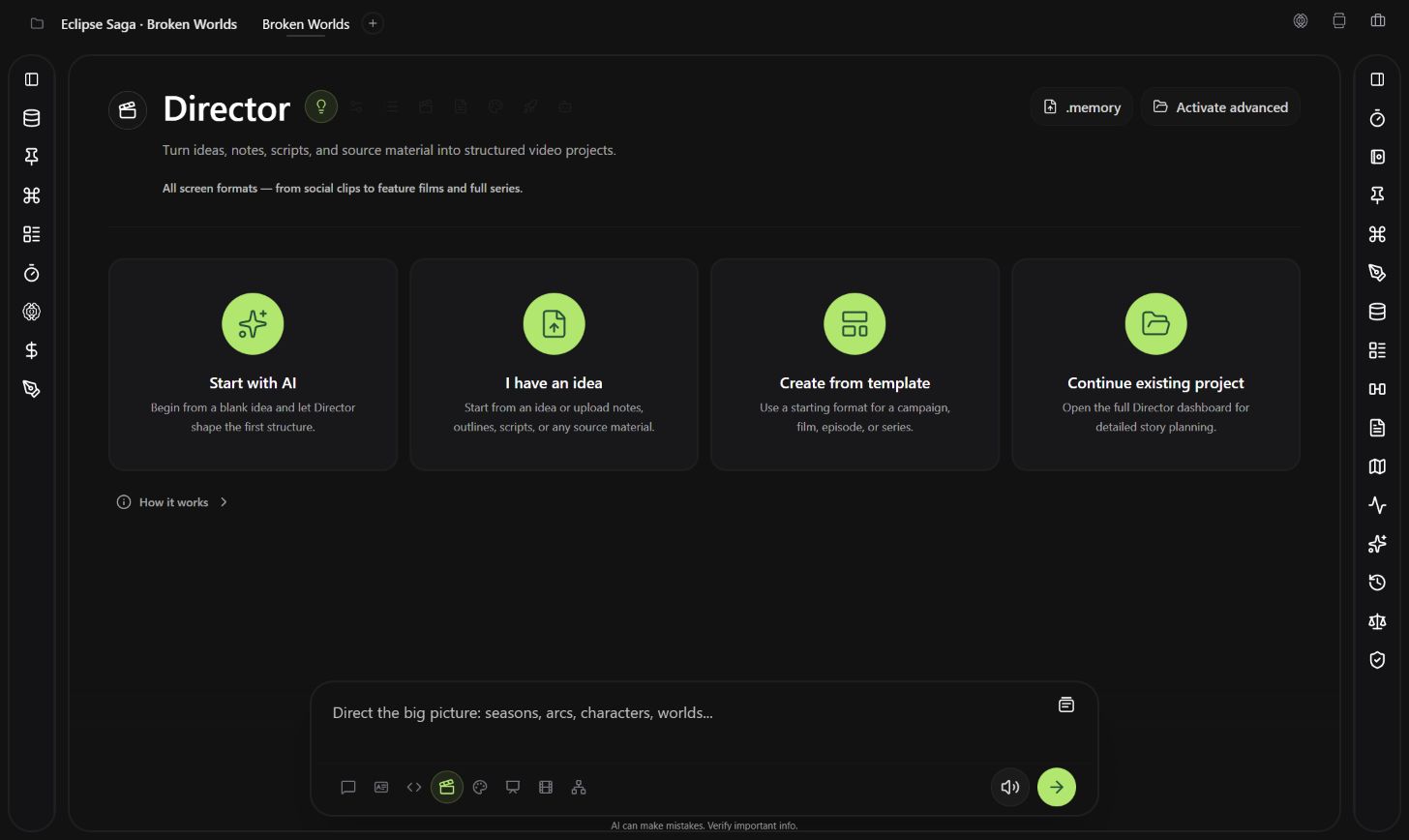This screenshot has width=1409, height=840.
Task: Select the Director clapperboard mode in prompt bar
Action: tap(447, 787)
